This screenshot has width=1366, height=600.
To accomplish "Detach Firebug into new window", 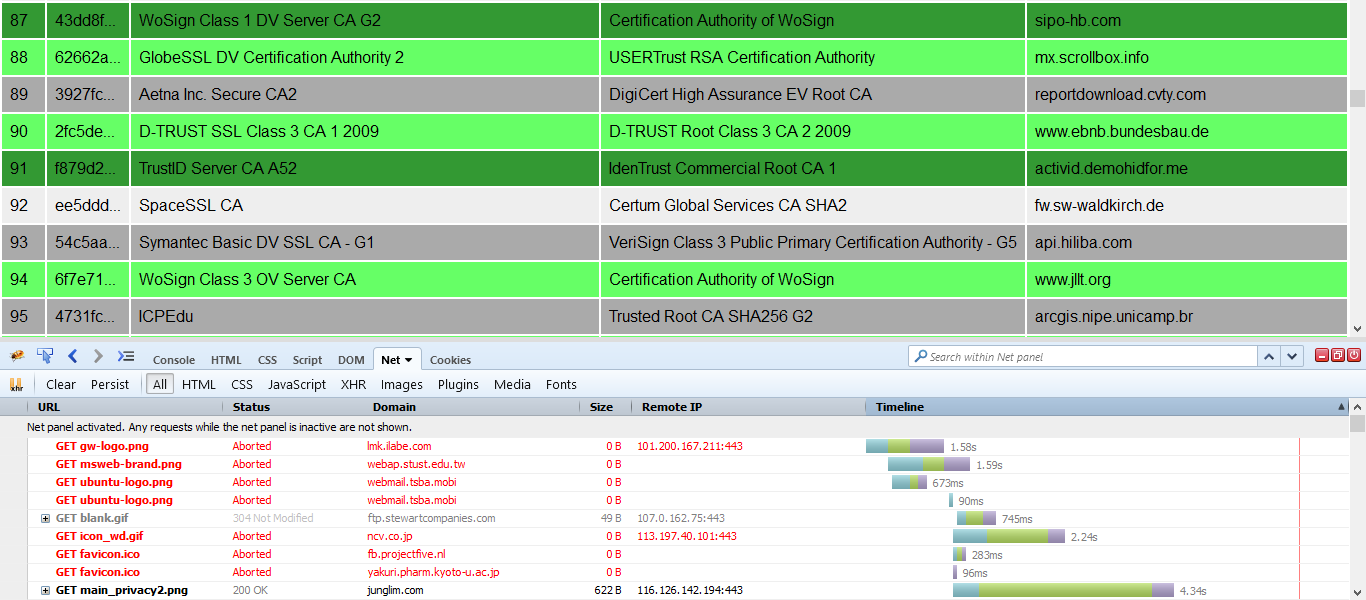I will pyautogui.click(x=1338, y=355).
